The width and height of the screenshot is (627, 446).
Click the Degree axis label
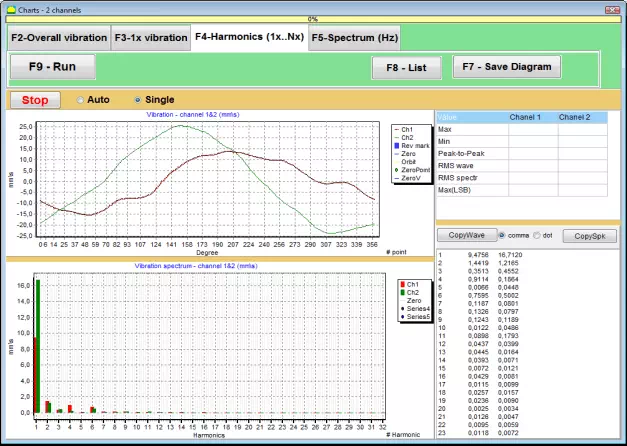[x=207, y=253]
